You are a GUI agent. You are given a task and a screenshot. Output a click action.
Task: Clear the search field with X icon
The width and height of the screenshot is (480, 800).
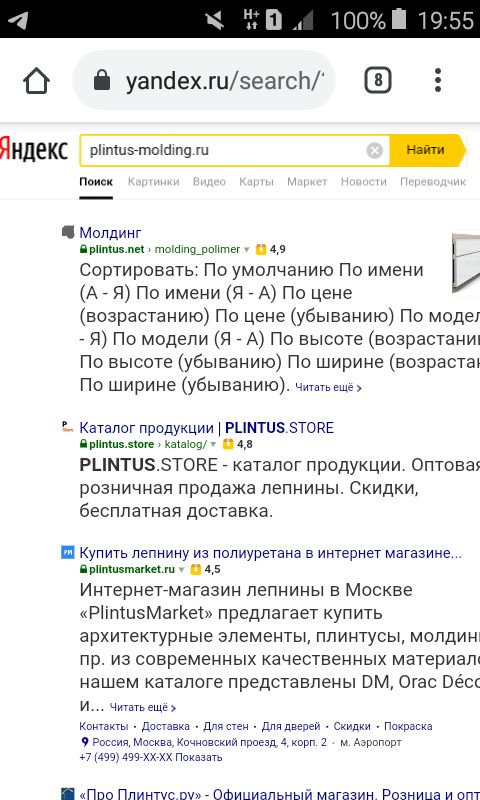click(374, 151)
